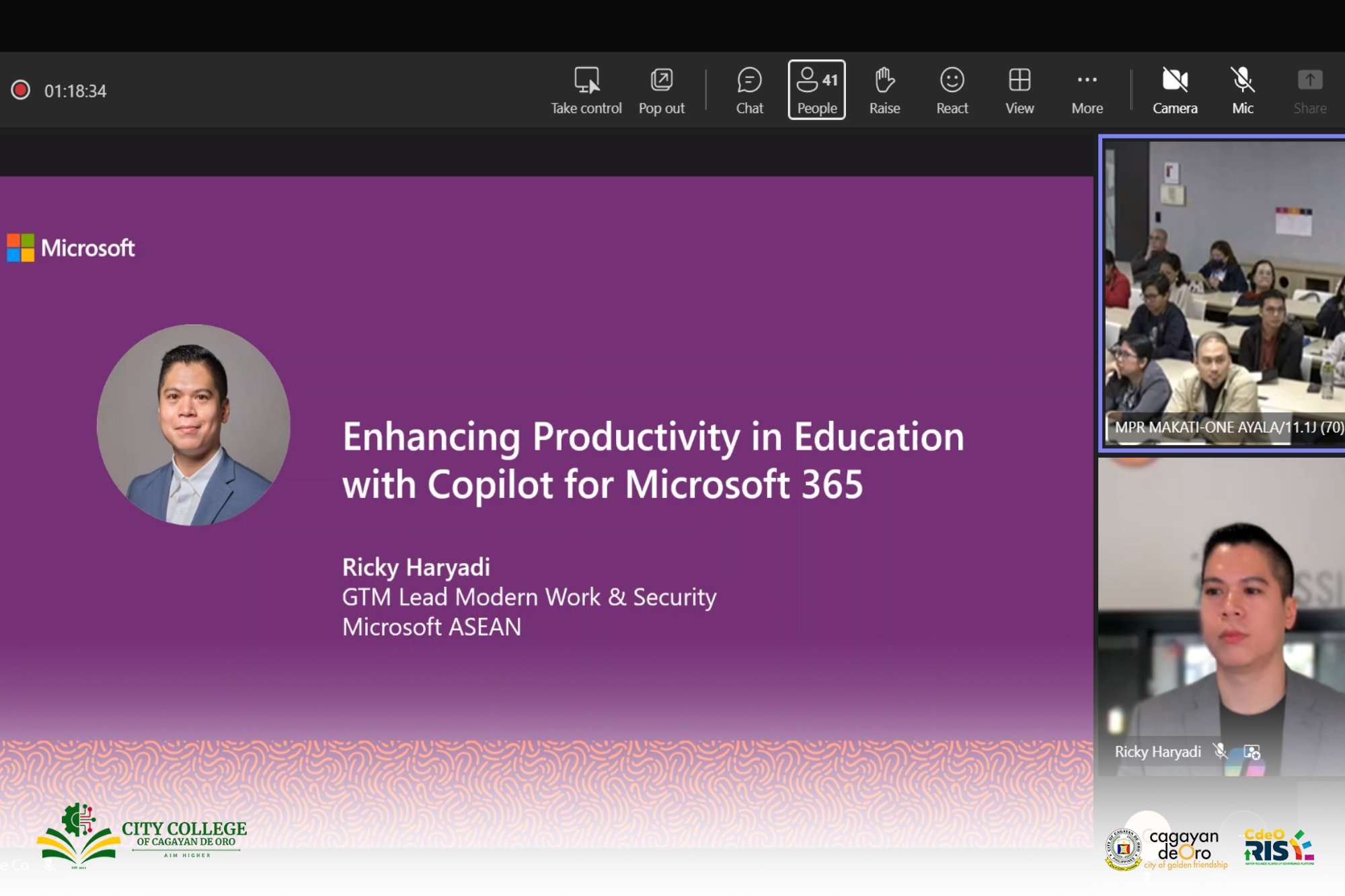The width and height of the screenshot is (1345, 896).
Task: Raise your hand in meeting
Action: pos(884,90)
